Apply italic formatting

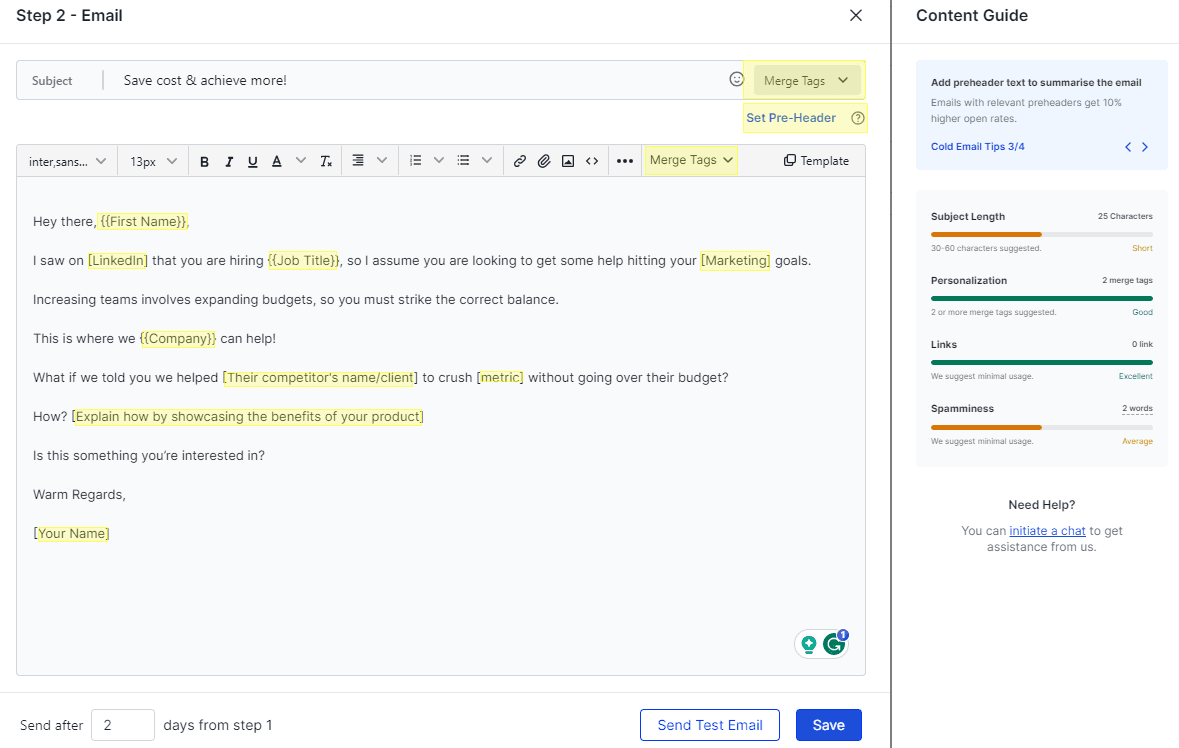point(228,160)
